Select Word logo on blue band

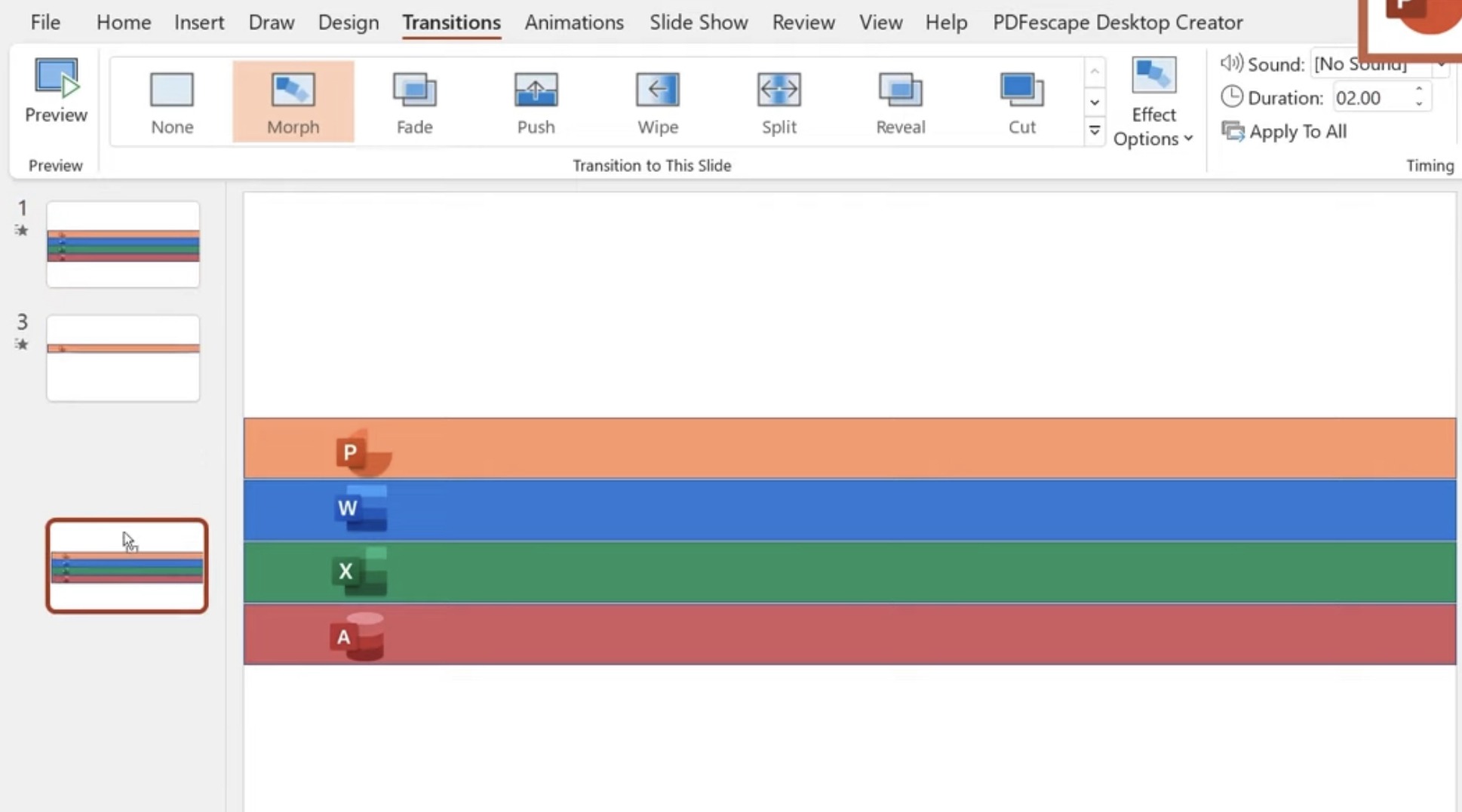point(361,508)
